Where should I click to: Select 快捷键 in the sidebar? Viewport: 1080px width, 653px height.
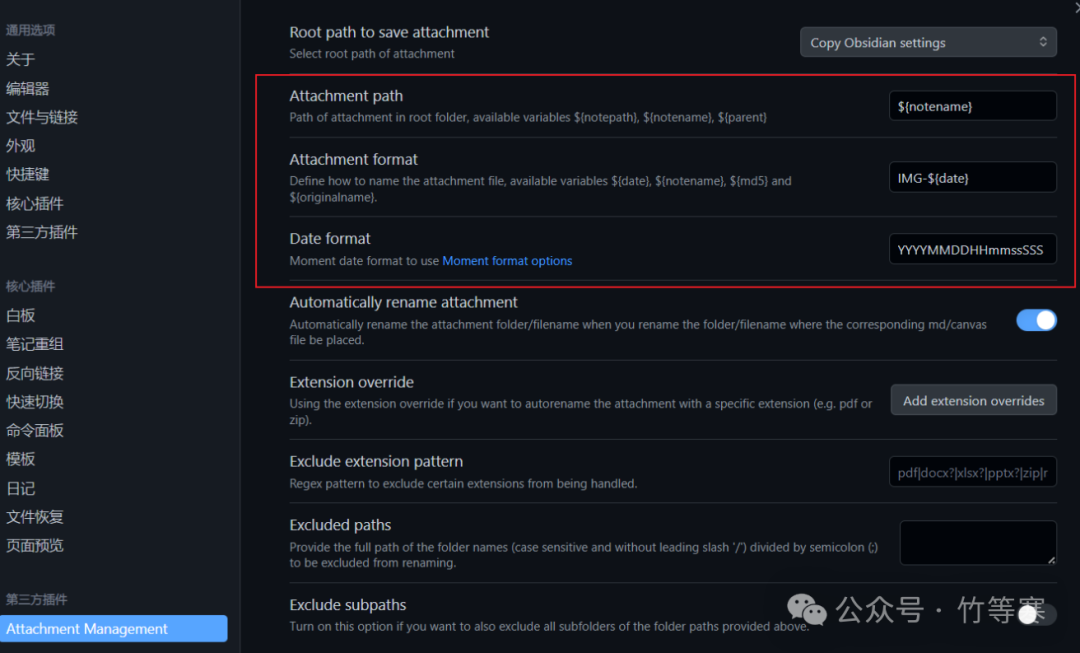click(28, 174)
